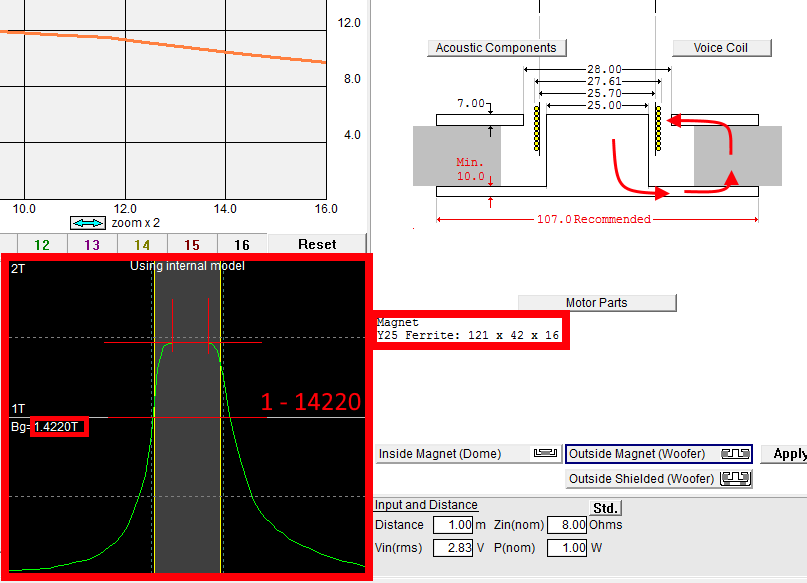Click the 28.00 dimension label
Viewport: 807px width, 583px height.
[604, 69]
